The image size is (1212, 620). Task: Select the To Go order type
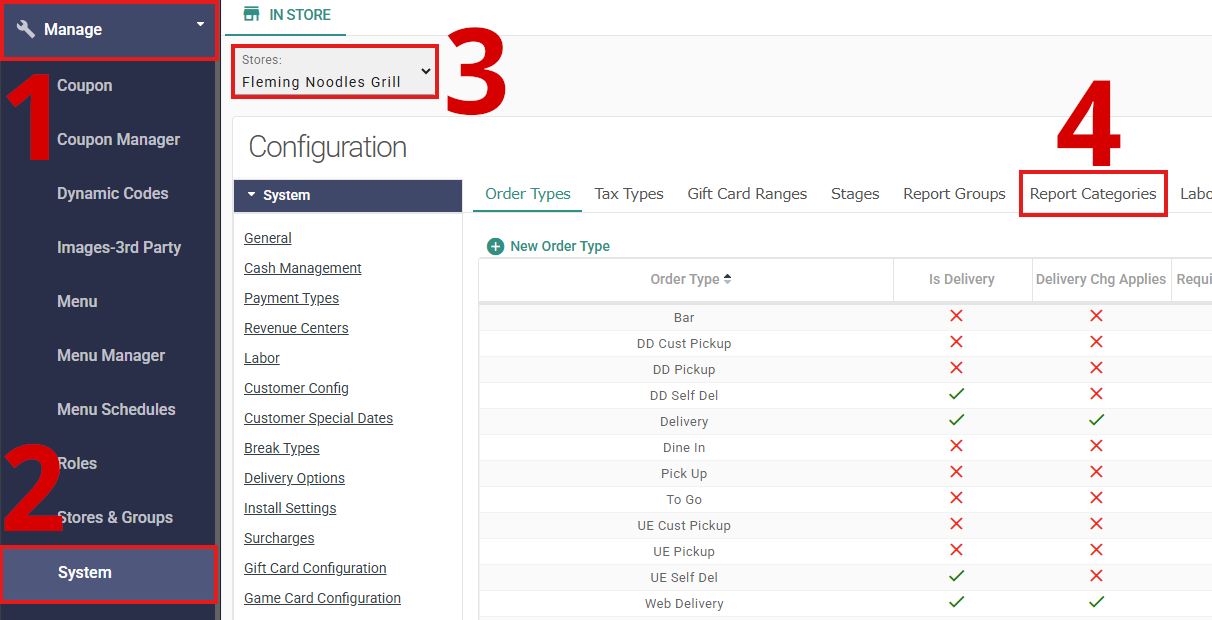pos(684,499)
